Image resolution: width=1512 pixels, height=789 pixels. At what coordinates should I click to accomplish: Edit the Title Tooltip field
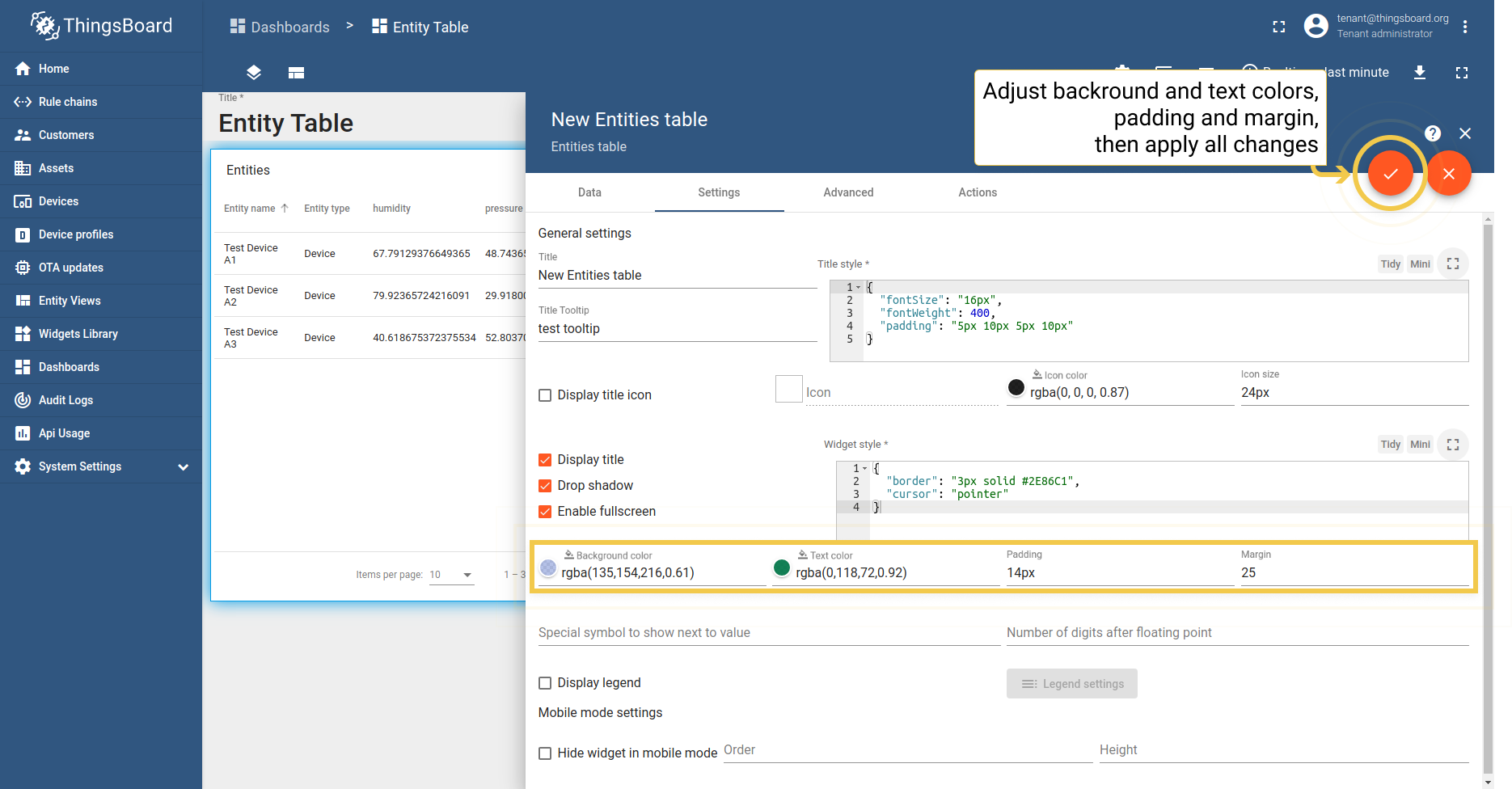(678, 329)
